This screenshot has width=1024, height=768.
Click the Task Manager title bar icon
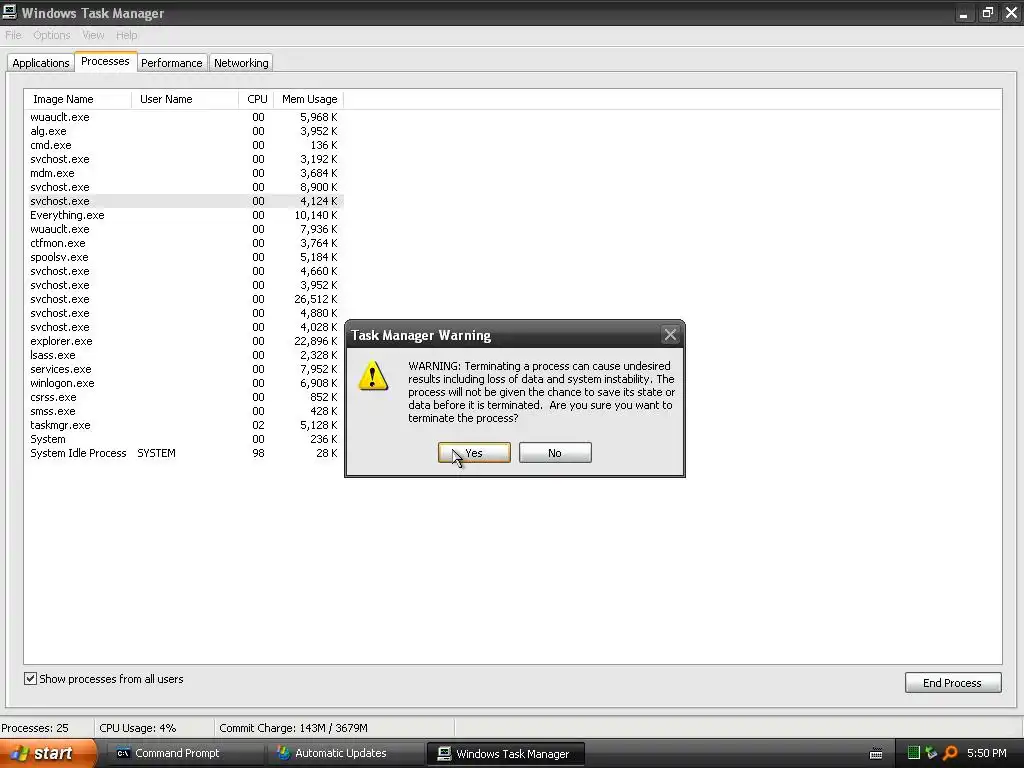pos(9,12)
